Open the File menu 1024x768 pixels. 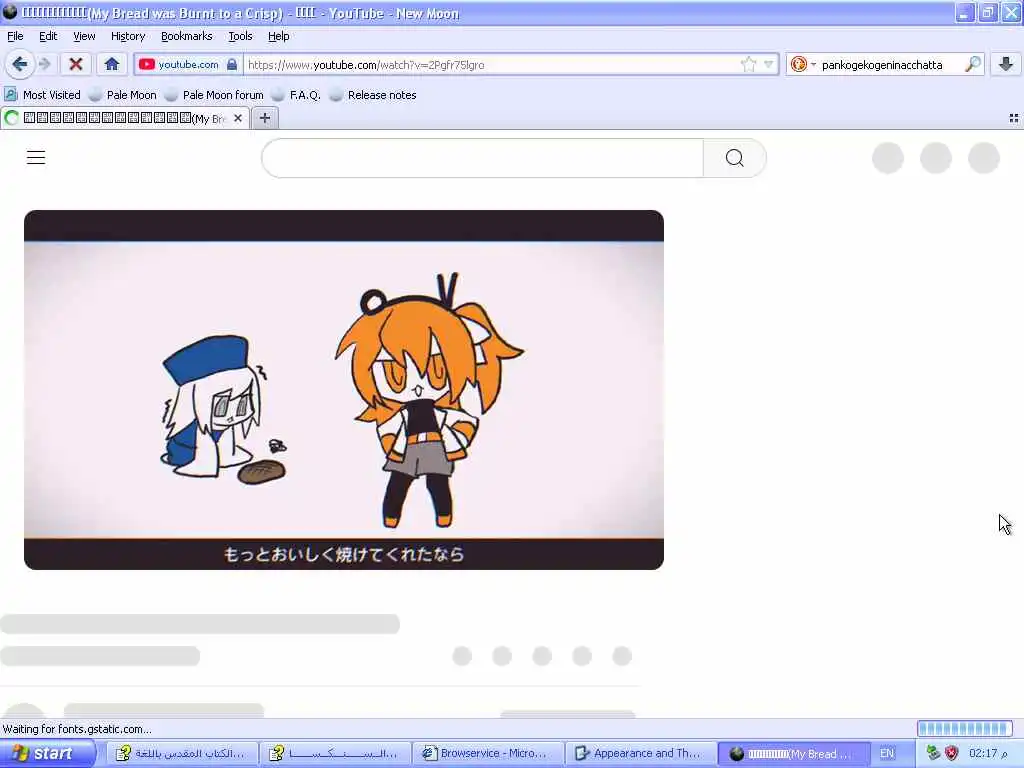(15, 36)
